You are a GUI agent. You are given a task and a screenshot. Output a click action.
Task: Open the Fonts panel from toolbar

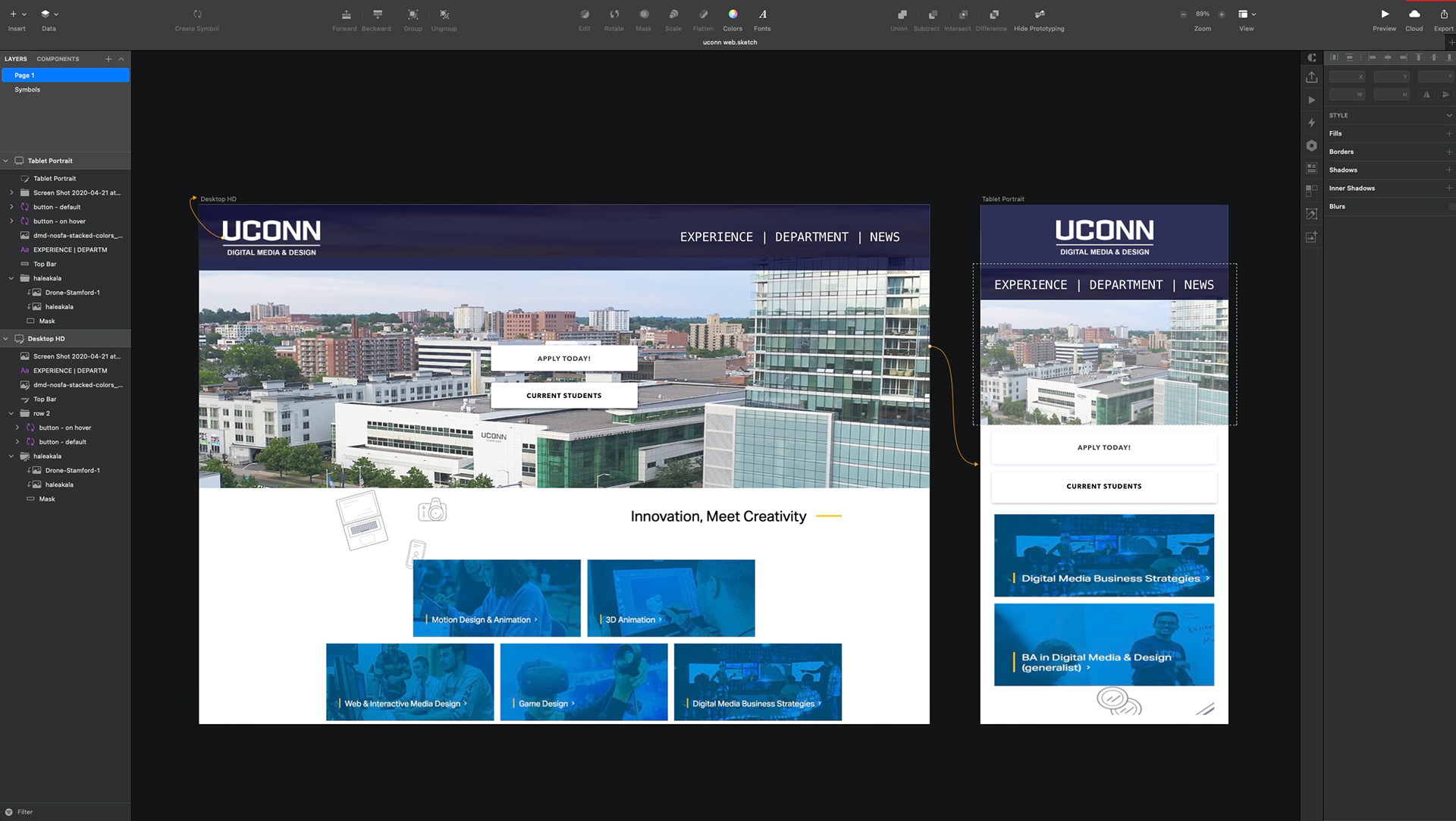pyautogui.click(x=762, y=14)
